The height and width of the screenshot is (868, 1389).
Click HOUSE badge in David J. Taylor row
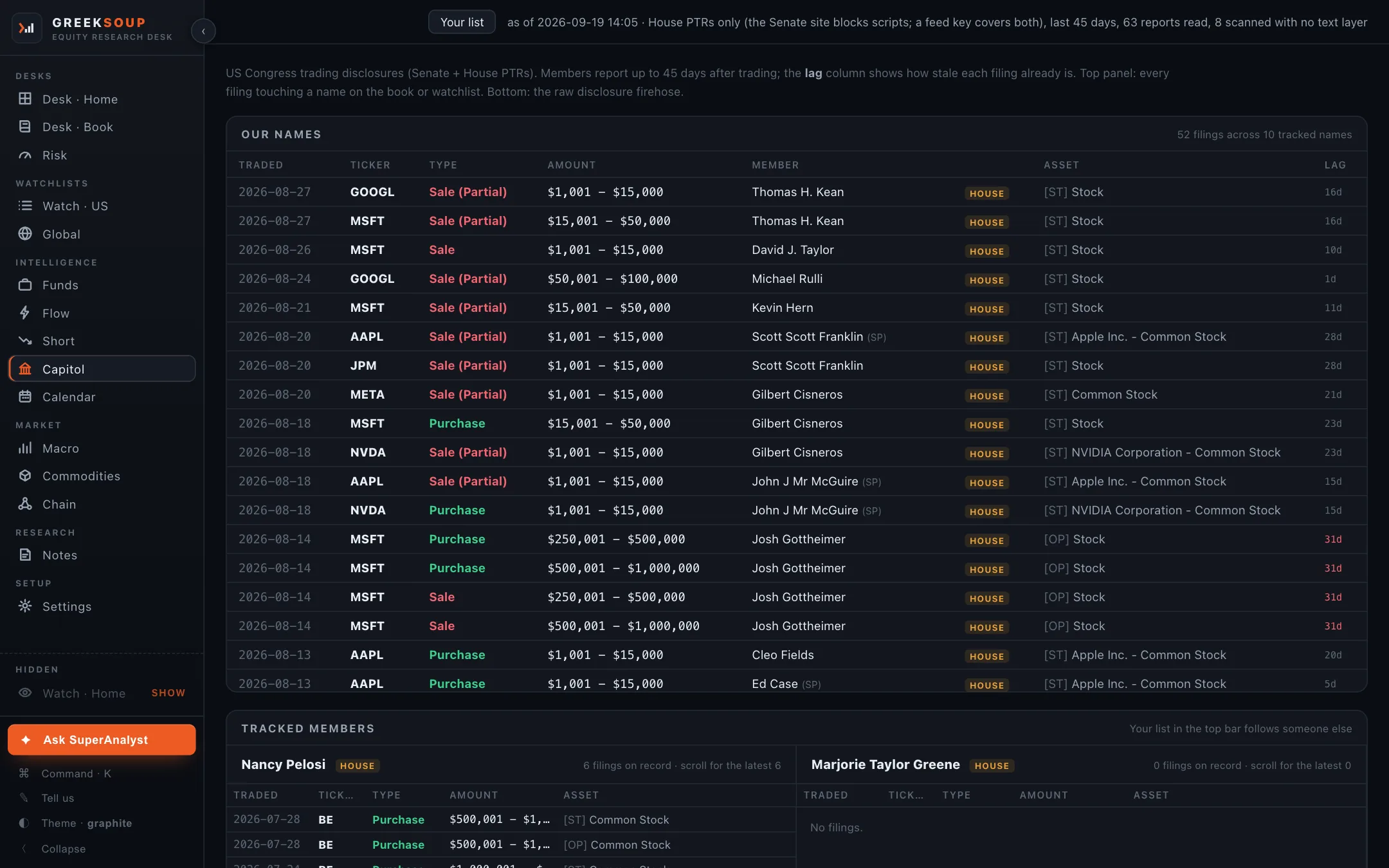click(986, 251)
